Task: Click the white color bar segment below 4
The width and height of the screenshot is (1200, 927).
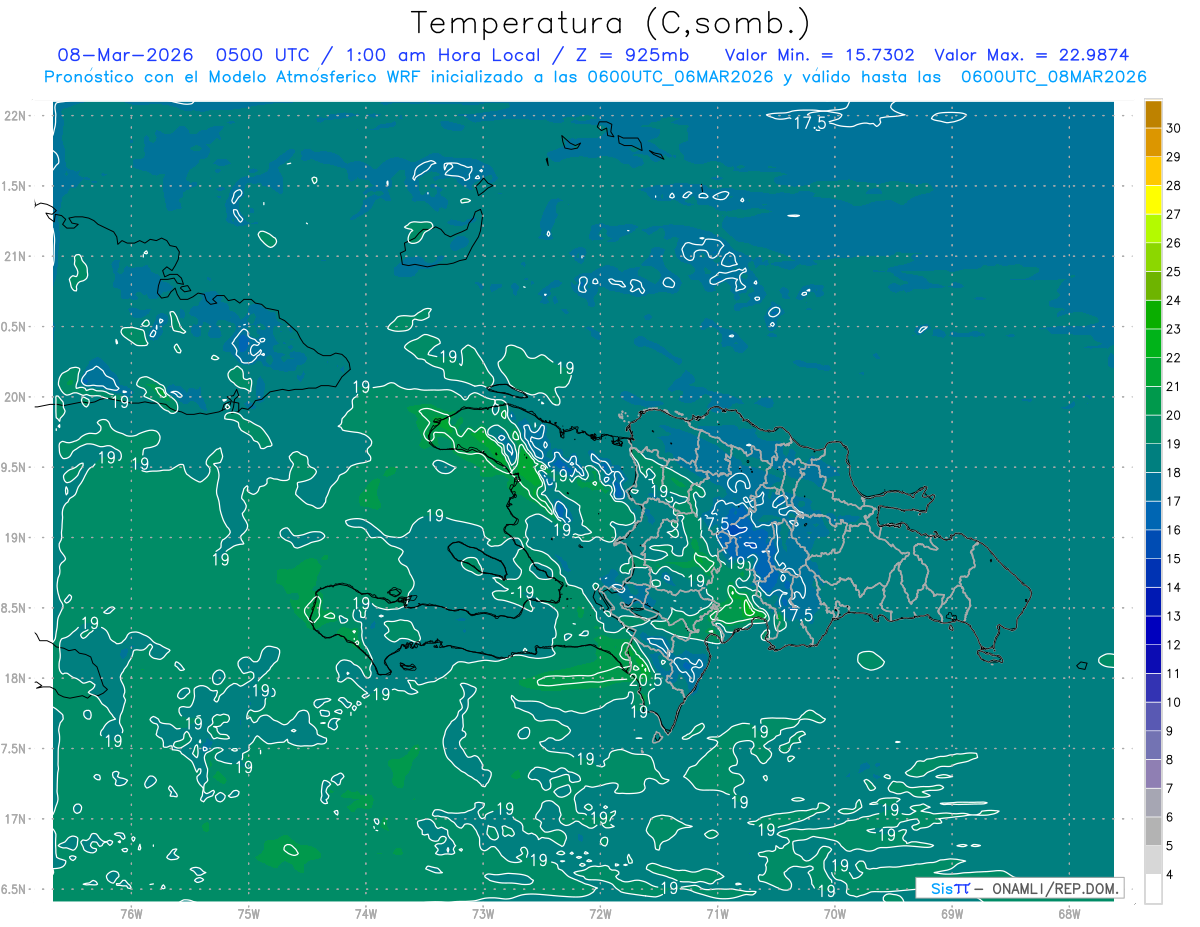Action: (x=1153, y=890)
